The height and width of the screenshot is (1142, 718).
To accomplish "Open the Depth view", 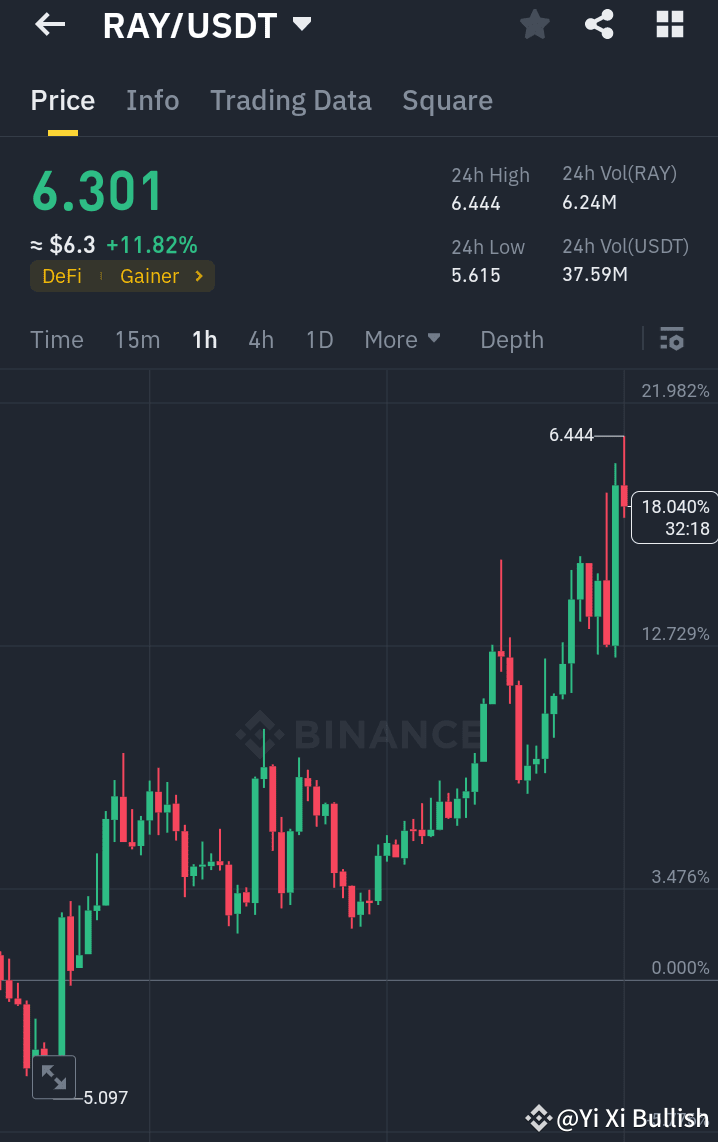I will coord(511,339).
